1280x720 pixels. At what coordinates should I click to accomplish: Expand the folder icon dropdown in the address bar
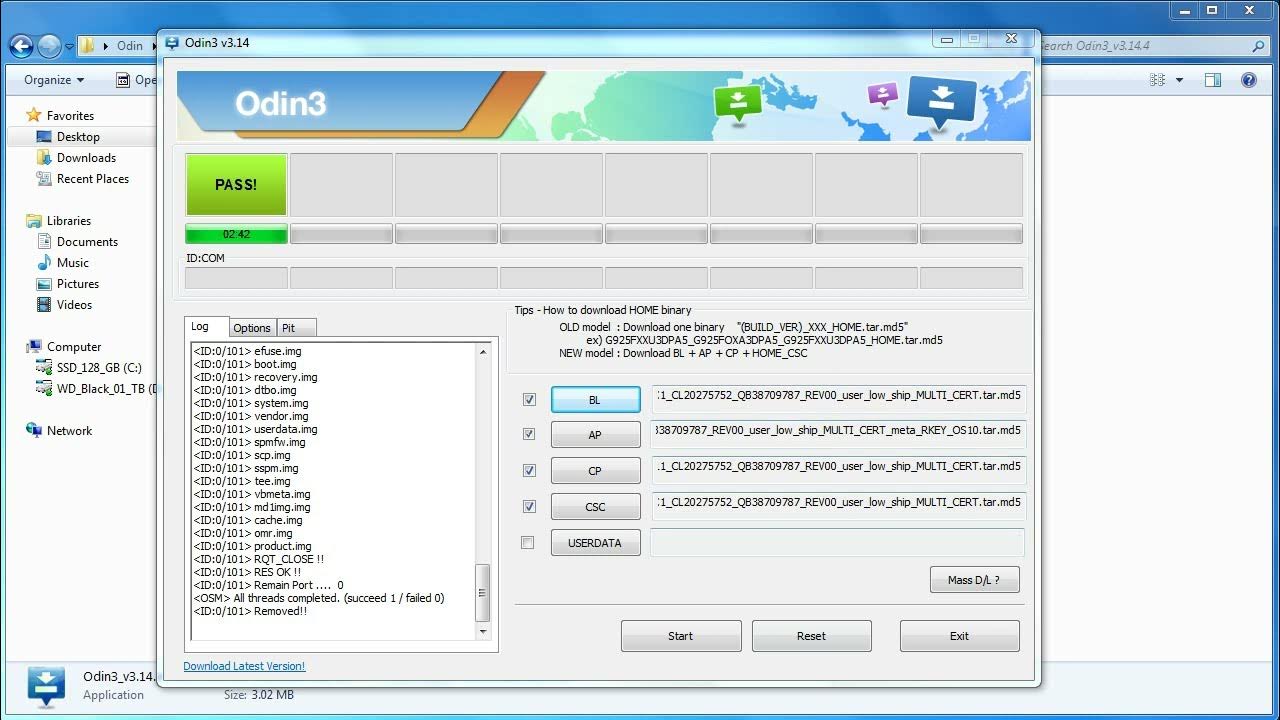coord(104,46)
